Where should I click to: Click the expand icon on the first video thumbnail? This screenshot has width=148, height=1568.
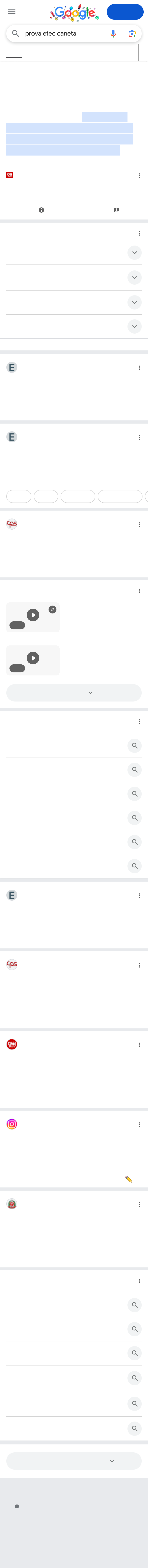coord(52,609)
